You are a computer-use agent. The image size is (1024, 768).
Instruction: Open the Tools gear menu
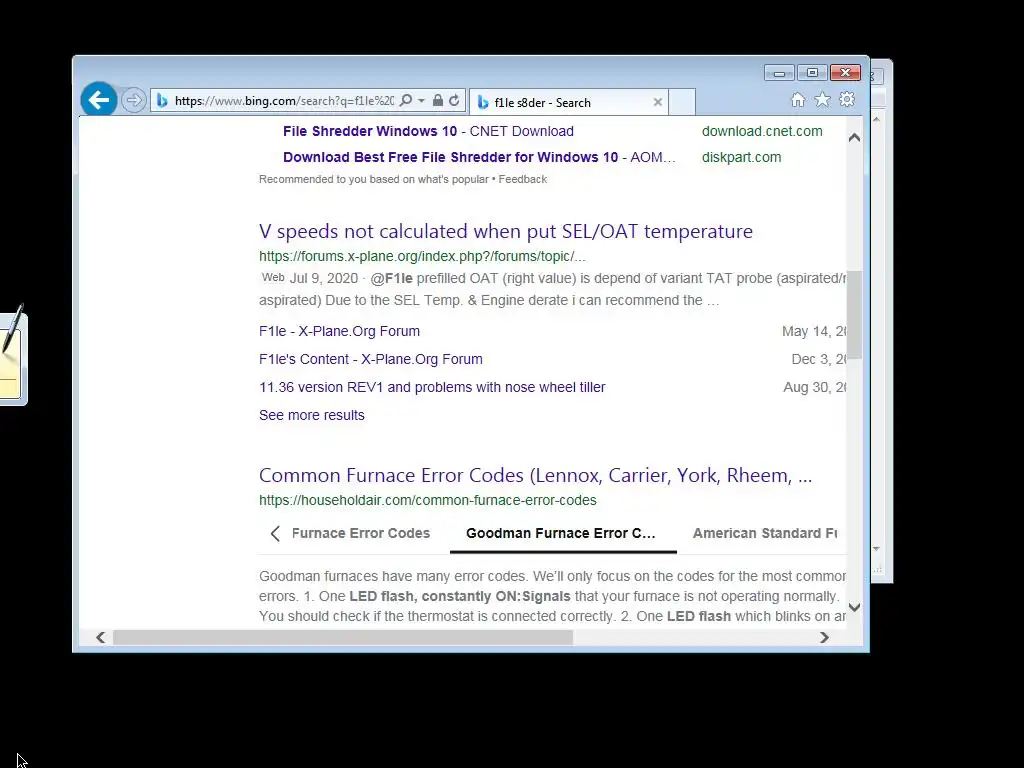[847, 99]
